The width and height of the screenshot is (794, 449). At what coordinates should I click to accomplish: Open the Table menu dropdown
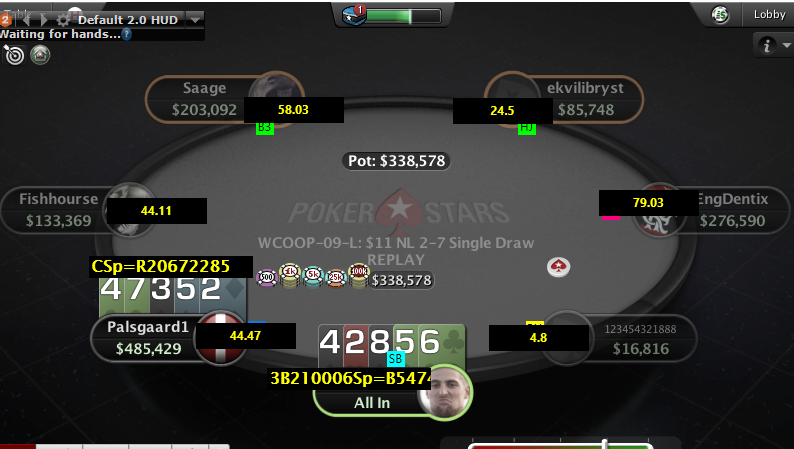coord(18,12)
